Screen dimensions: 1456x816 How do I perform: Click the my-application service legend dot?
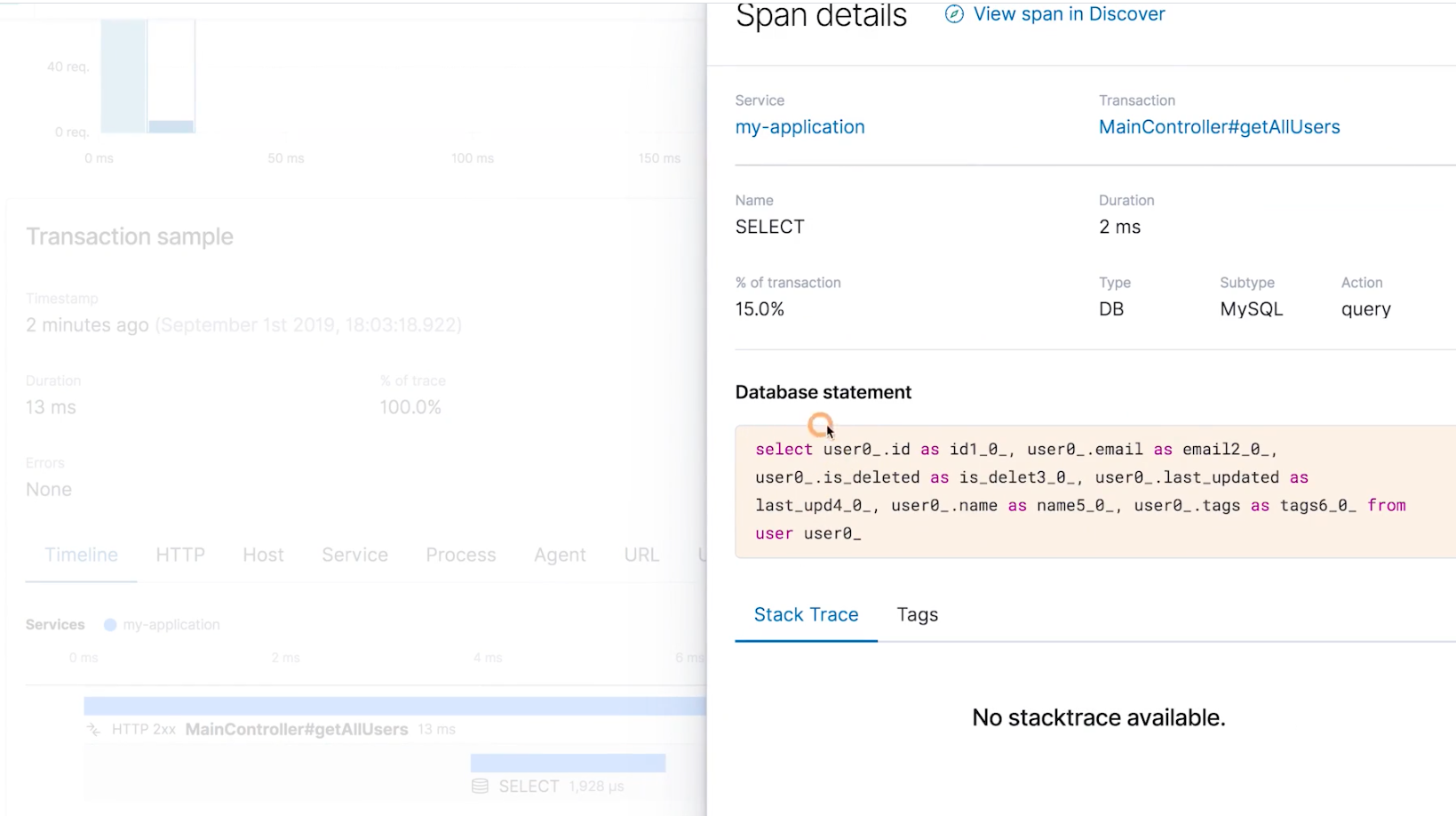point(110,625)
